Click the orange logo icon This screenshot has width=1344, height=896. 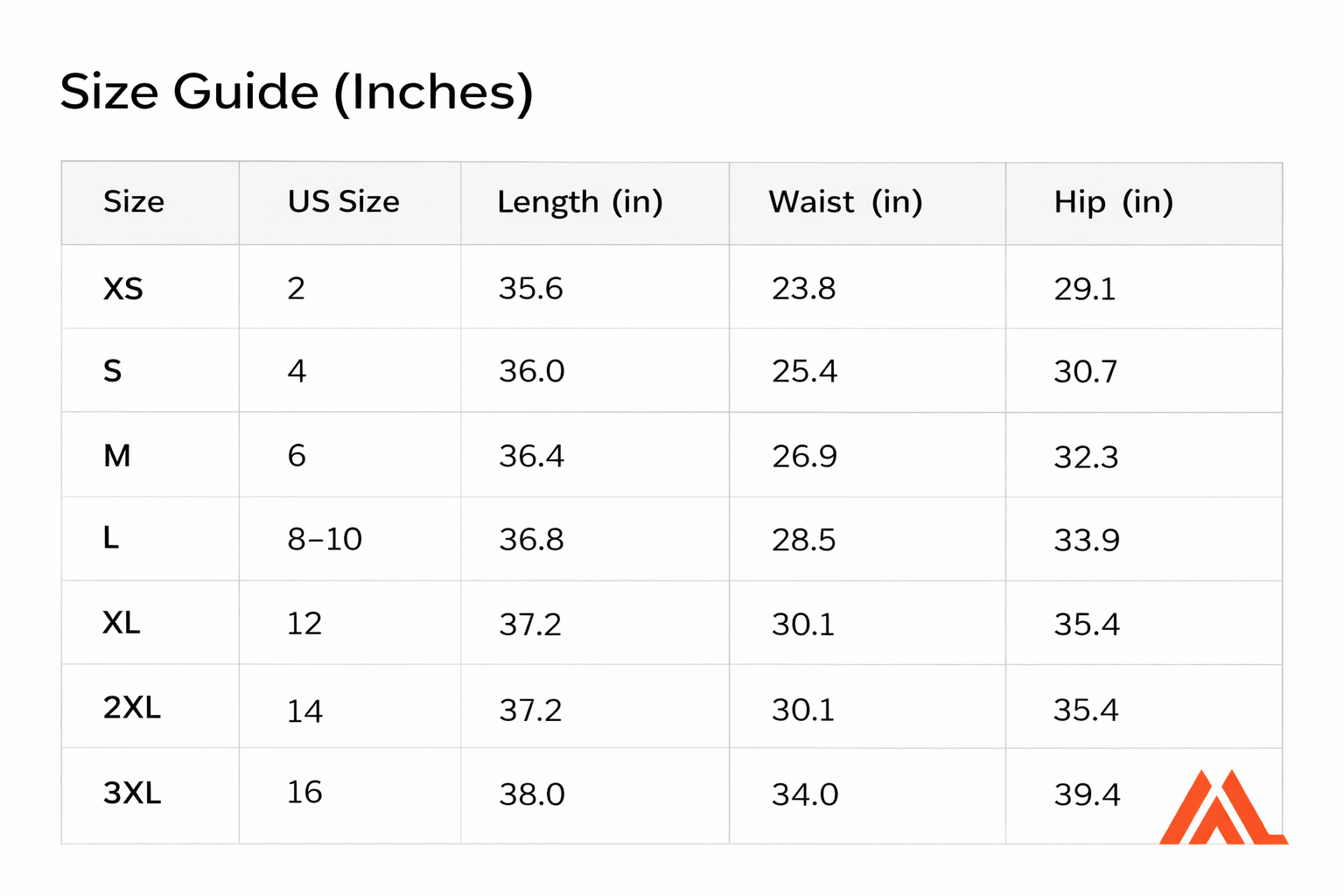pyautogui.click(x=1221, y=808)
